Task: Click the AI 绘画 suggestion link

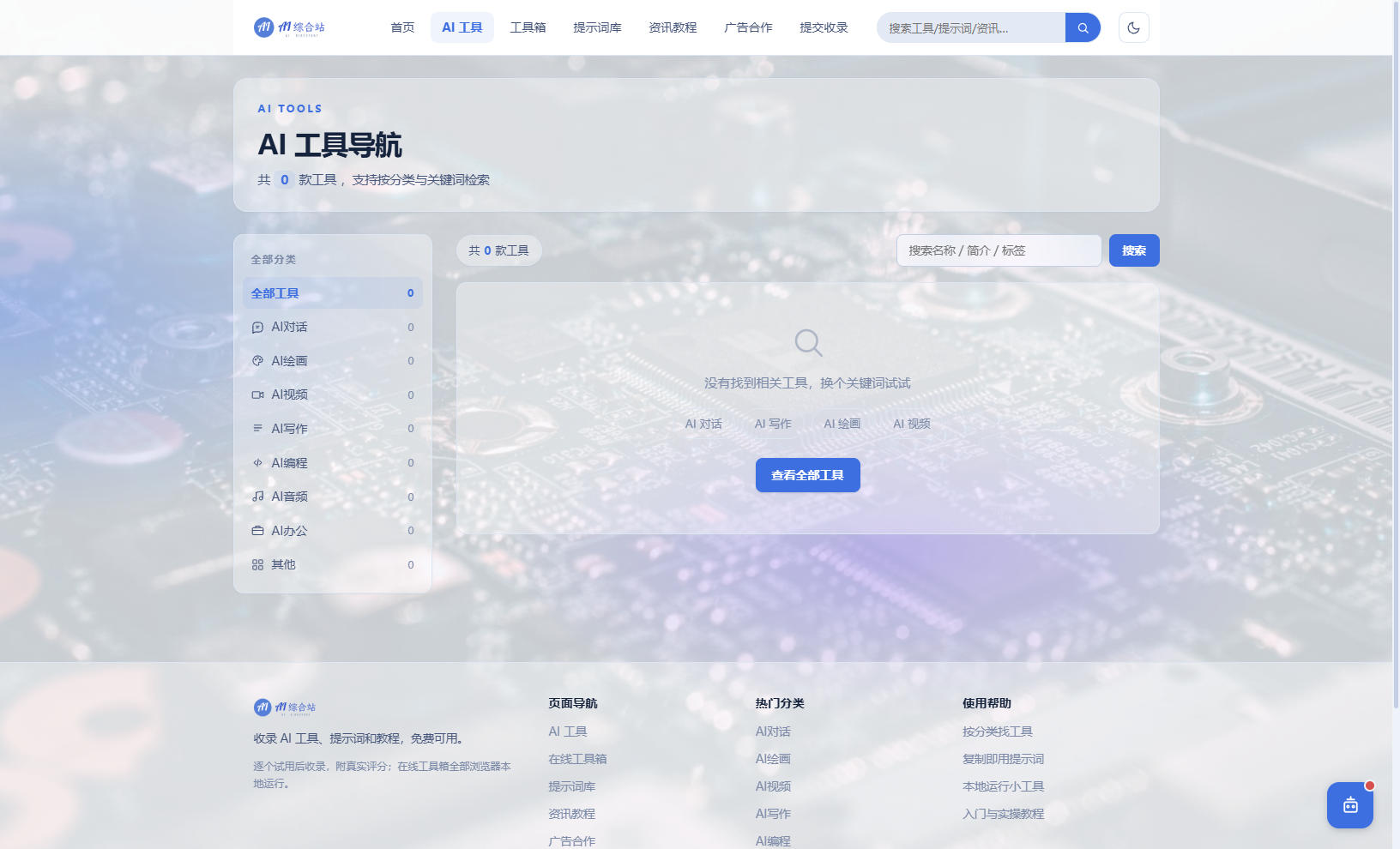Action: tap(842, 424)
